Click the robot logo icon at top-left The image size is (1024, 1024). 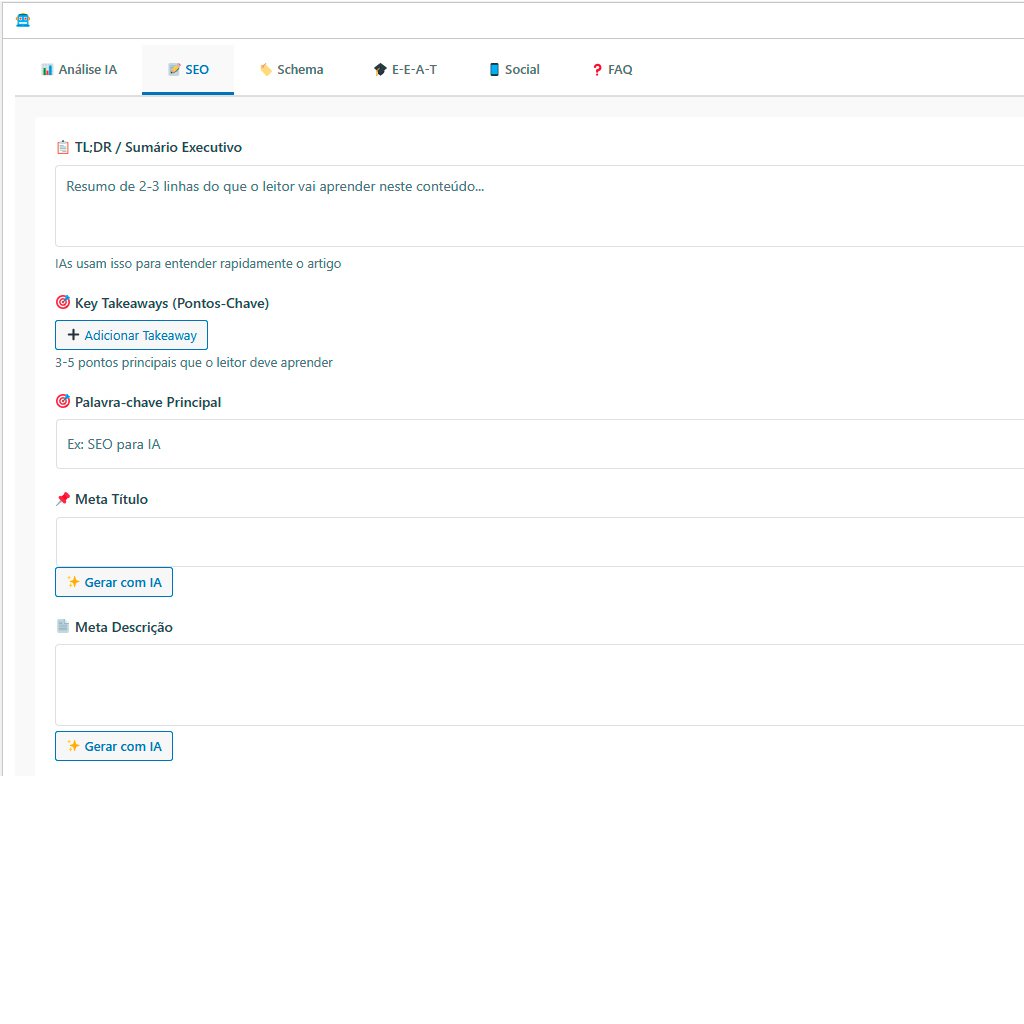coord(23,20)
